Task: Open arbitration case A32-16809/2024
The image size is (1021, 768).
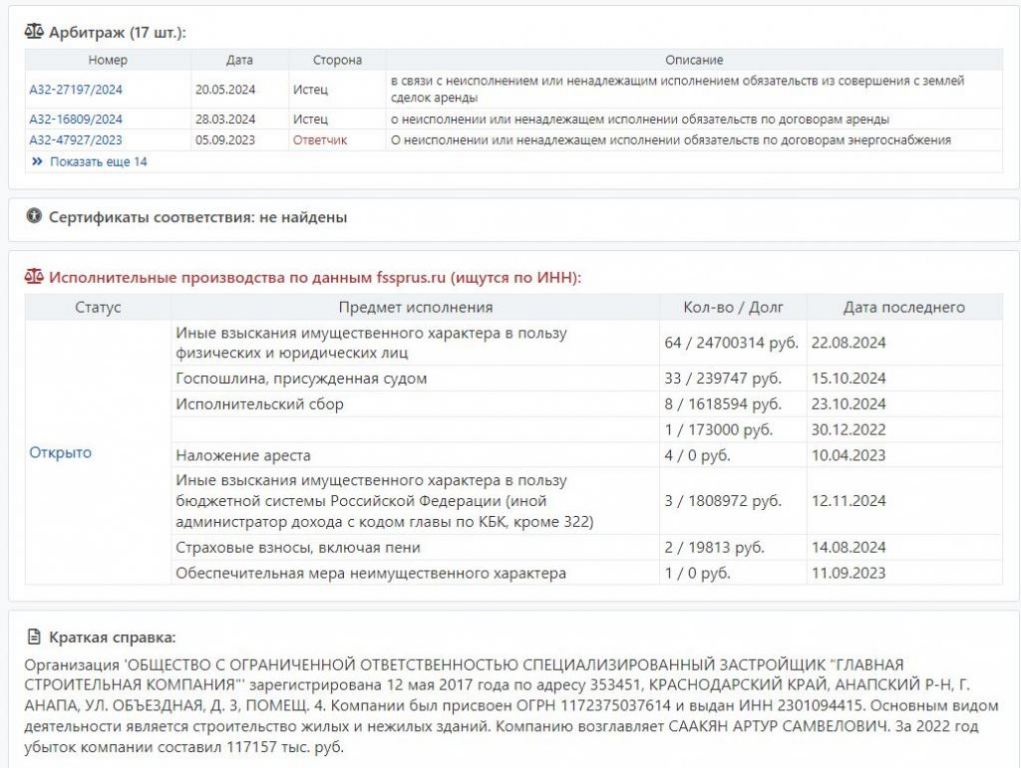Action: [76, 119]
